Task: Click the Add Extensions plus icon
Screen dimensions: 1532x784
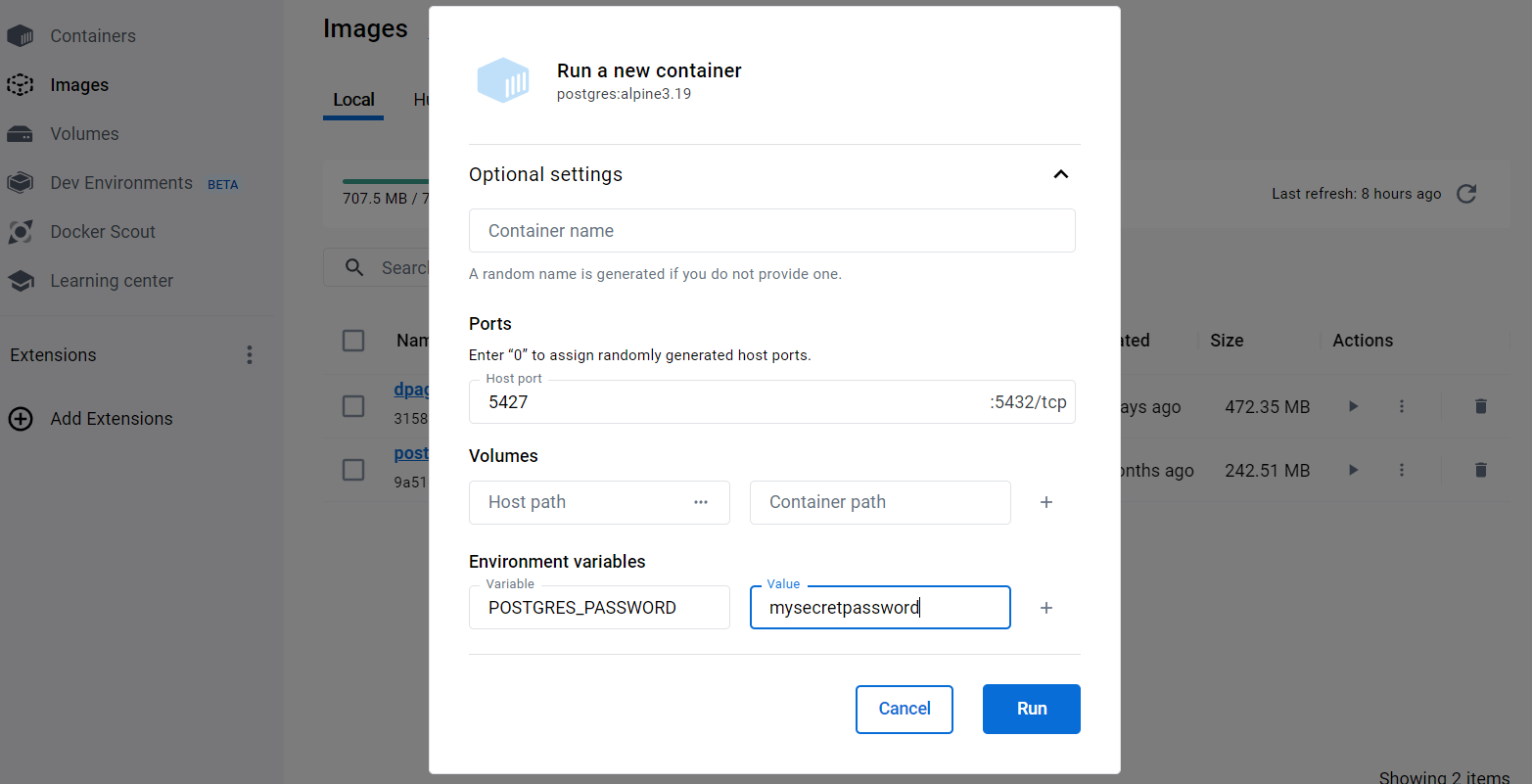Action: (x=21, y=419)
